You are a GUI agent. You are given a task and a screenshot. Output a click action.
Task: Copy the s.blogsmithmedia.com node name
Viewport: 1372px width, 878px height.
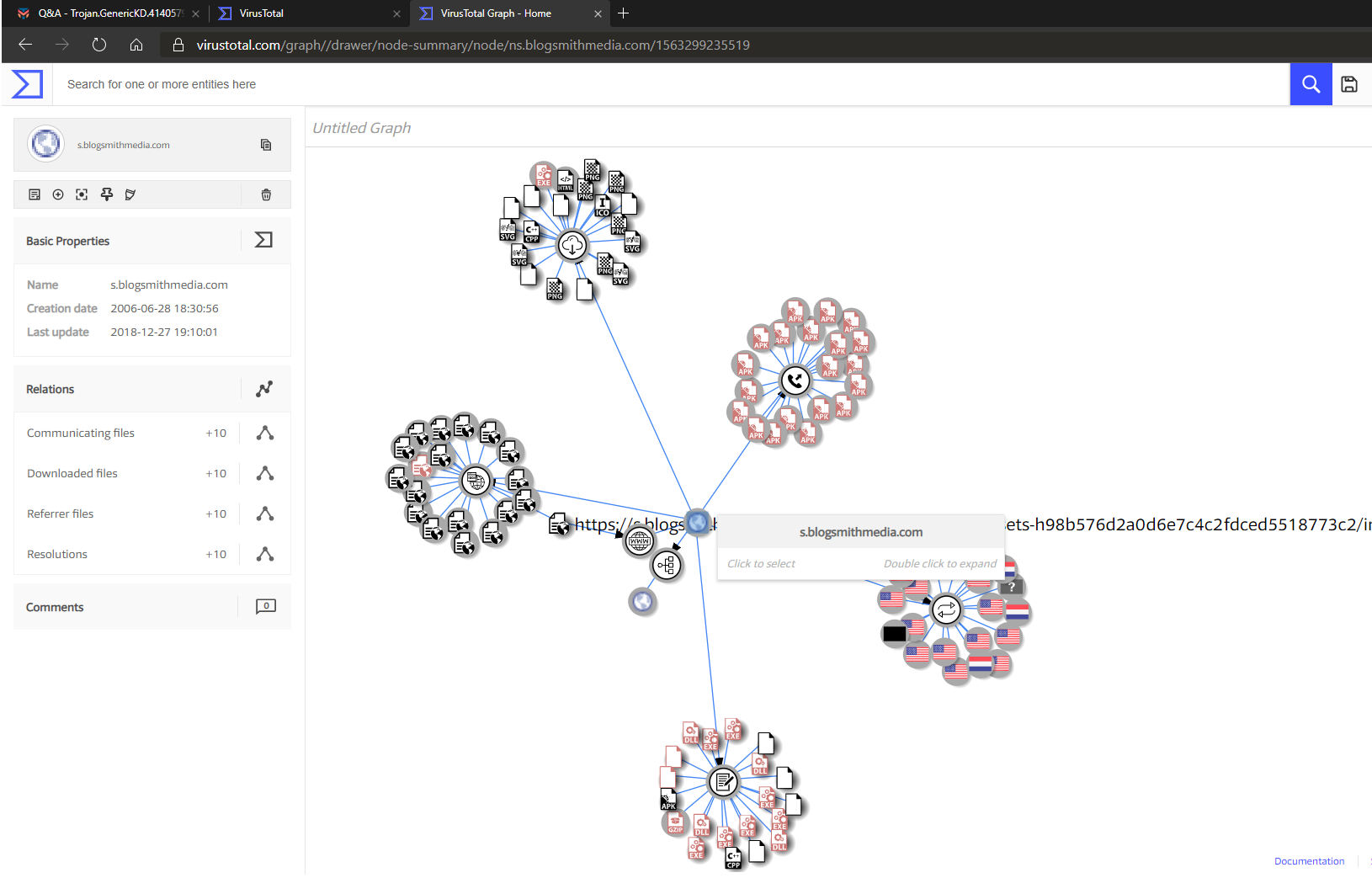click(266, 145)
